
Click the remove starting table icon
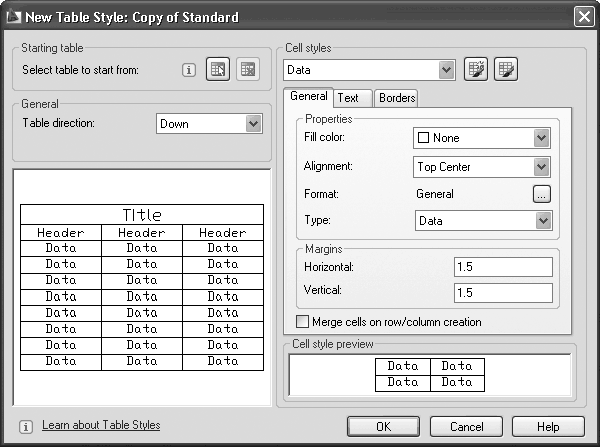tap(247, 70)
